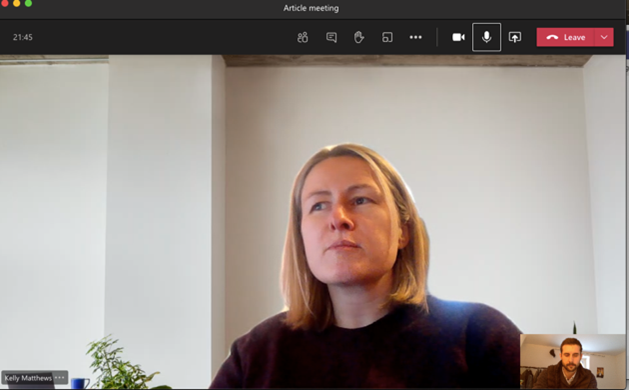The height and width of the screenshot is (390, 629).
Task: Show the participants panel
Action: 302,37
